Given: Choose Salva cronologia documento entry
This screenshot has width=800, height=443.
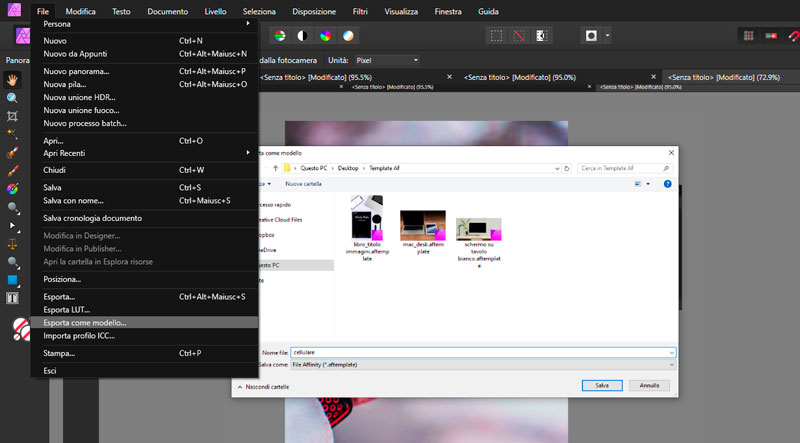Looking at the screenshot, I should [144, 218].
